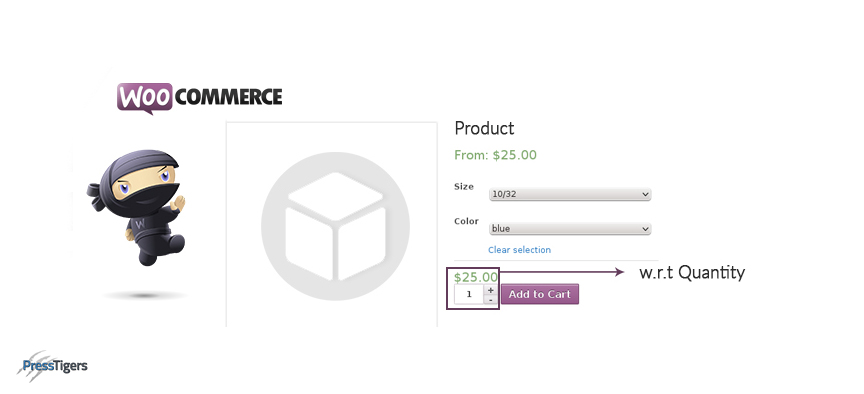The height and width of the screenshot is (394, 864).
Task: Select the green $25.00 variation price
Action: [x=476, y=277]
